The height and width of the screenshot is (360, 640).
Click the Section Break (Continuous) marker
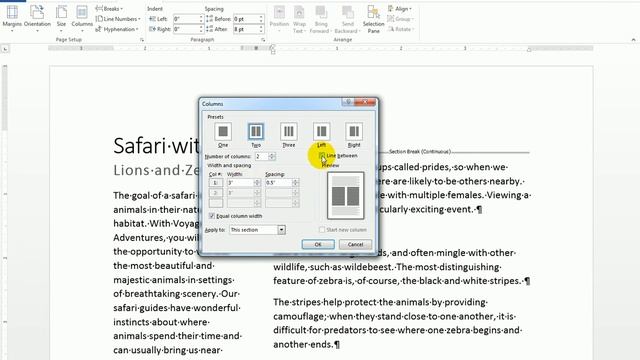[x=420, y=151]
